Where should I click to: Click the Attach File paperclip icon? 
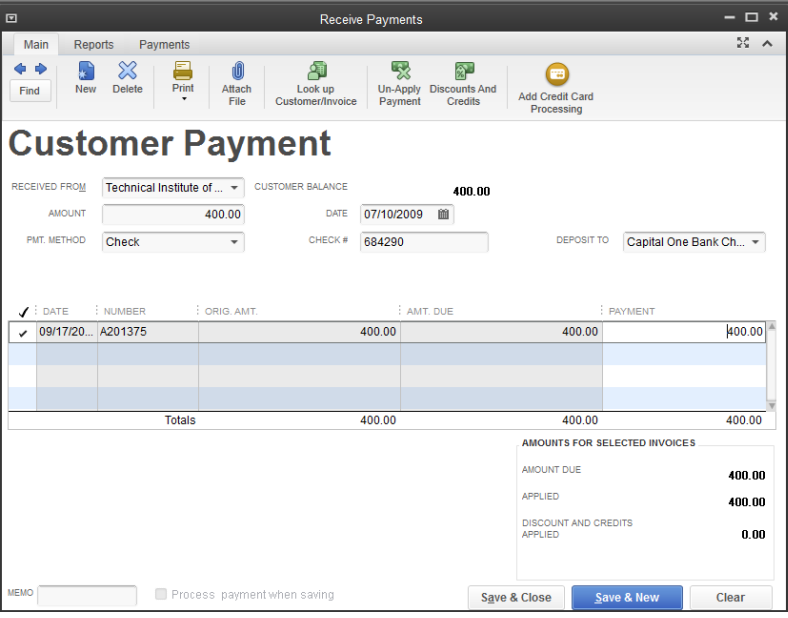238,71
